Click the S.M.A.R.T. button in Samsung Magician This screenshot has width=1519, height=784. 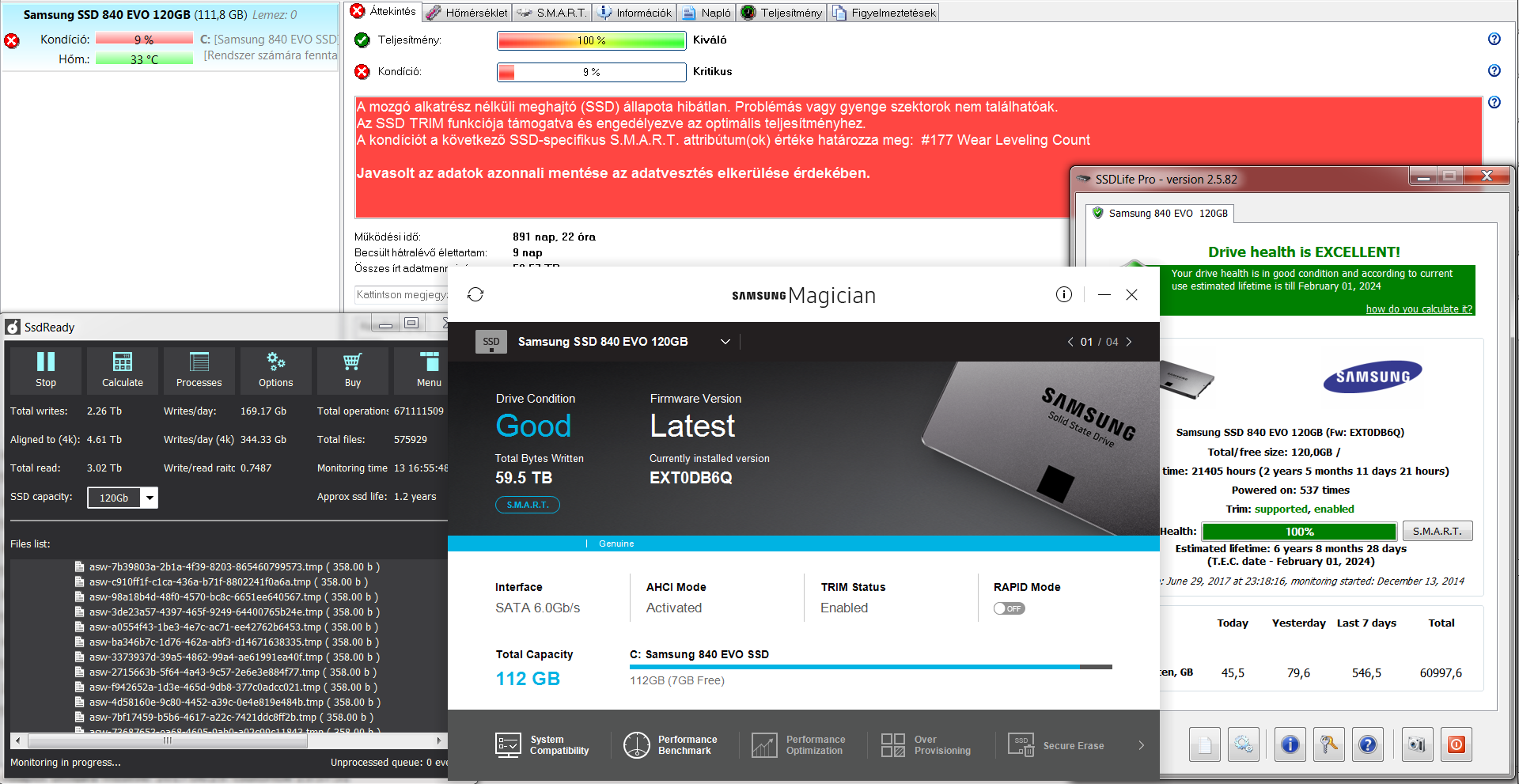click(x=528, y=505)
